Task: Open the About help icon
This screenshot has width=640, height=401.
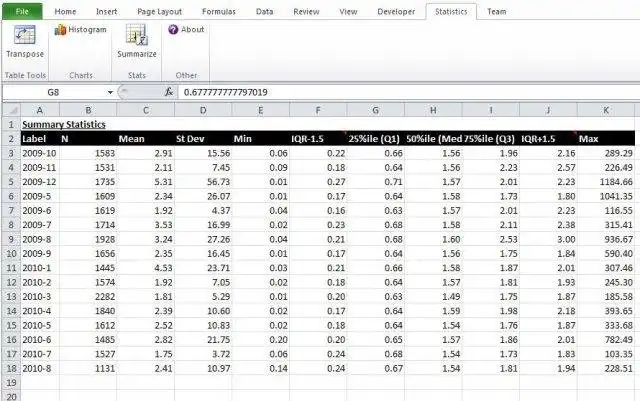Action: pos(173,29)
